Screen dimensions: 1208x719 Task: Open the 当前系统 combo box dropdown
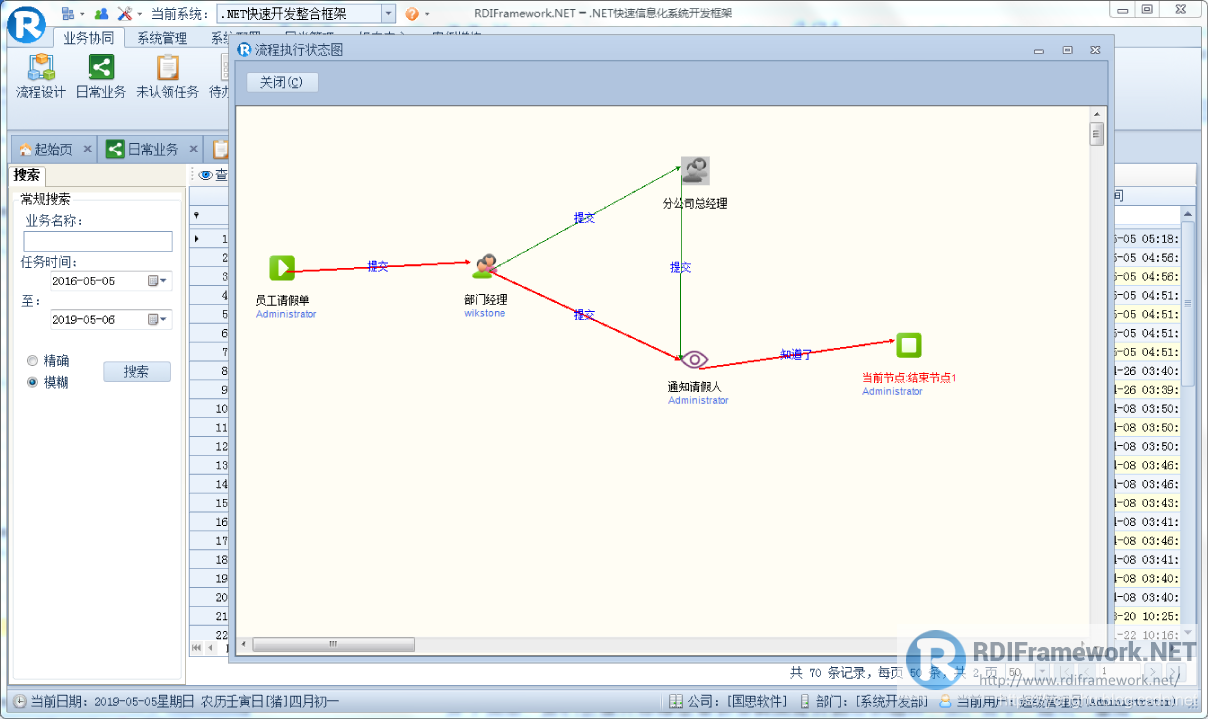tap(388, 14)
